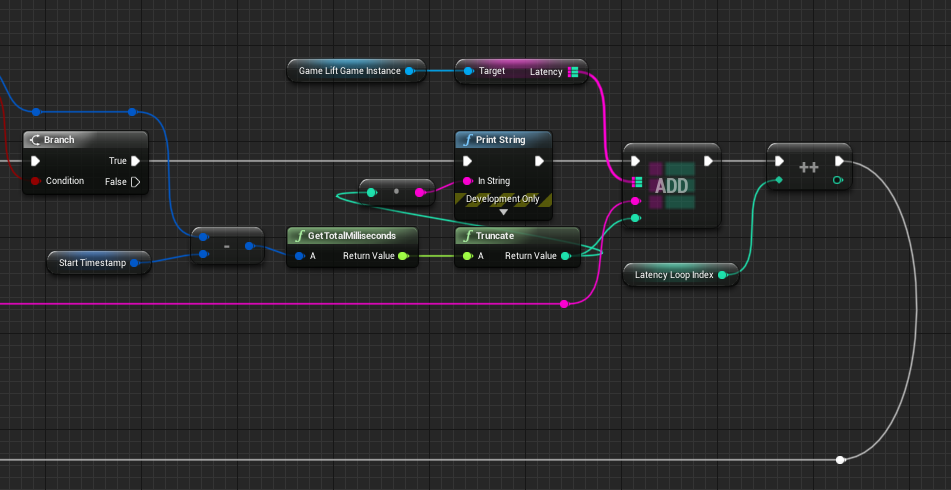Click Print String's In String pin
This screenshot has height=490, width=951.
pyautogui.click(x=467, y=182)
